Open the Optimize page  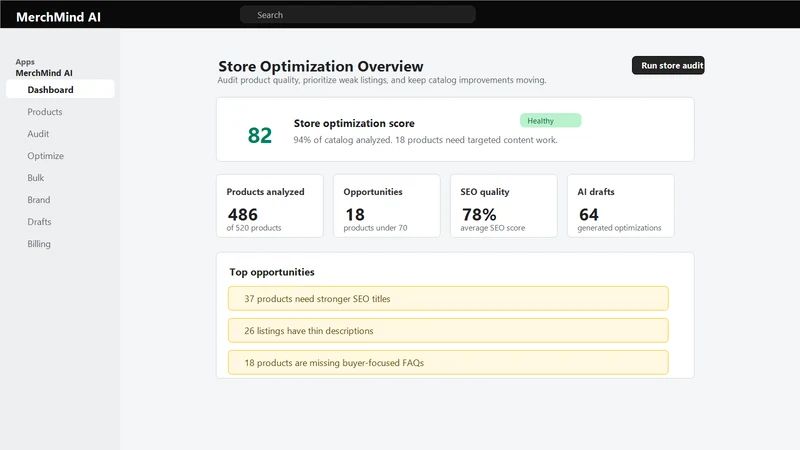coord(45,156)
